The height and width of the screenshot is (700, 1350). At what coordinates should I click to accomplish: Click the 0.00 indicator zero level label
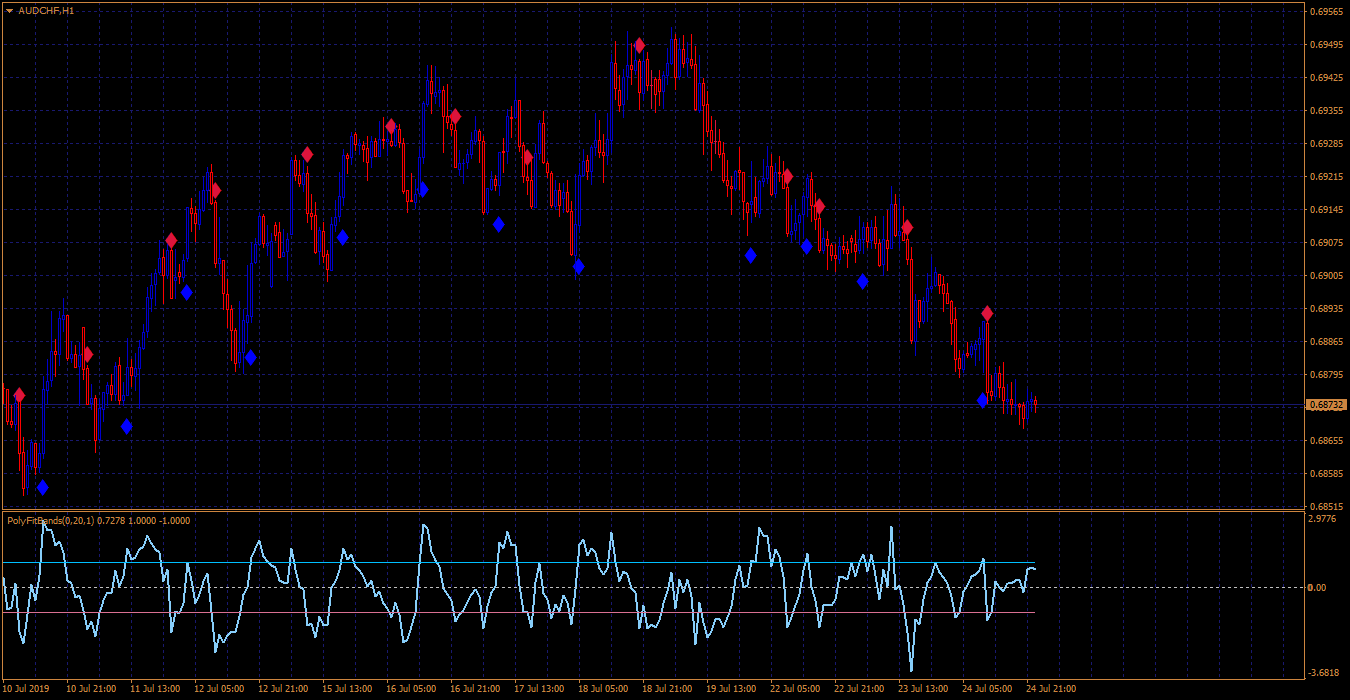1317,587
